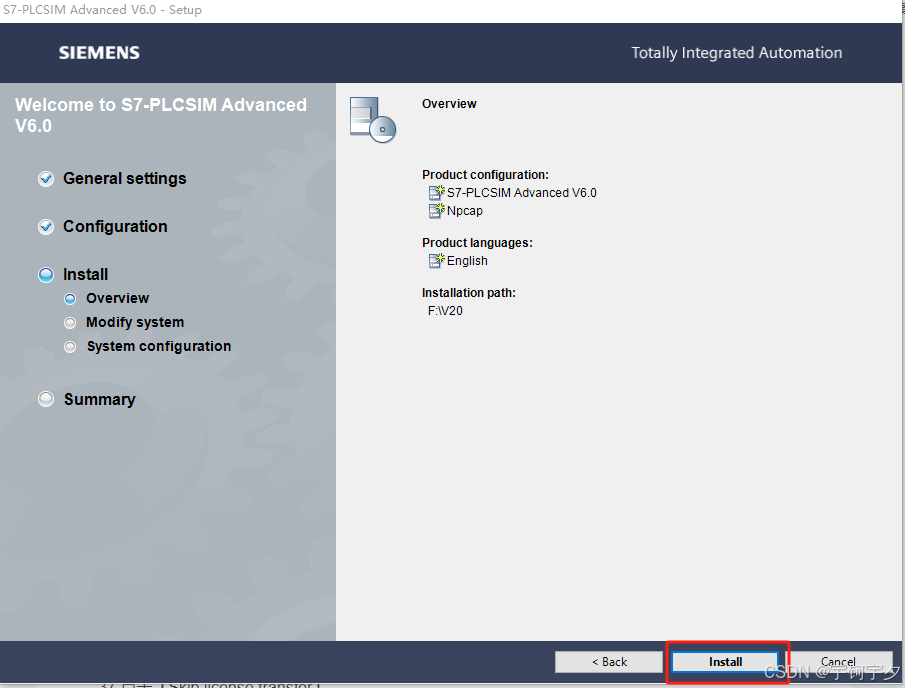Click the S7-PLCSIM Advanced V6.0 product entry
905x688 pixels.
click(522, 193)
